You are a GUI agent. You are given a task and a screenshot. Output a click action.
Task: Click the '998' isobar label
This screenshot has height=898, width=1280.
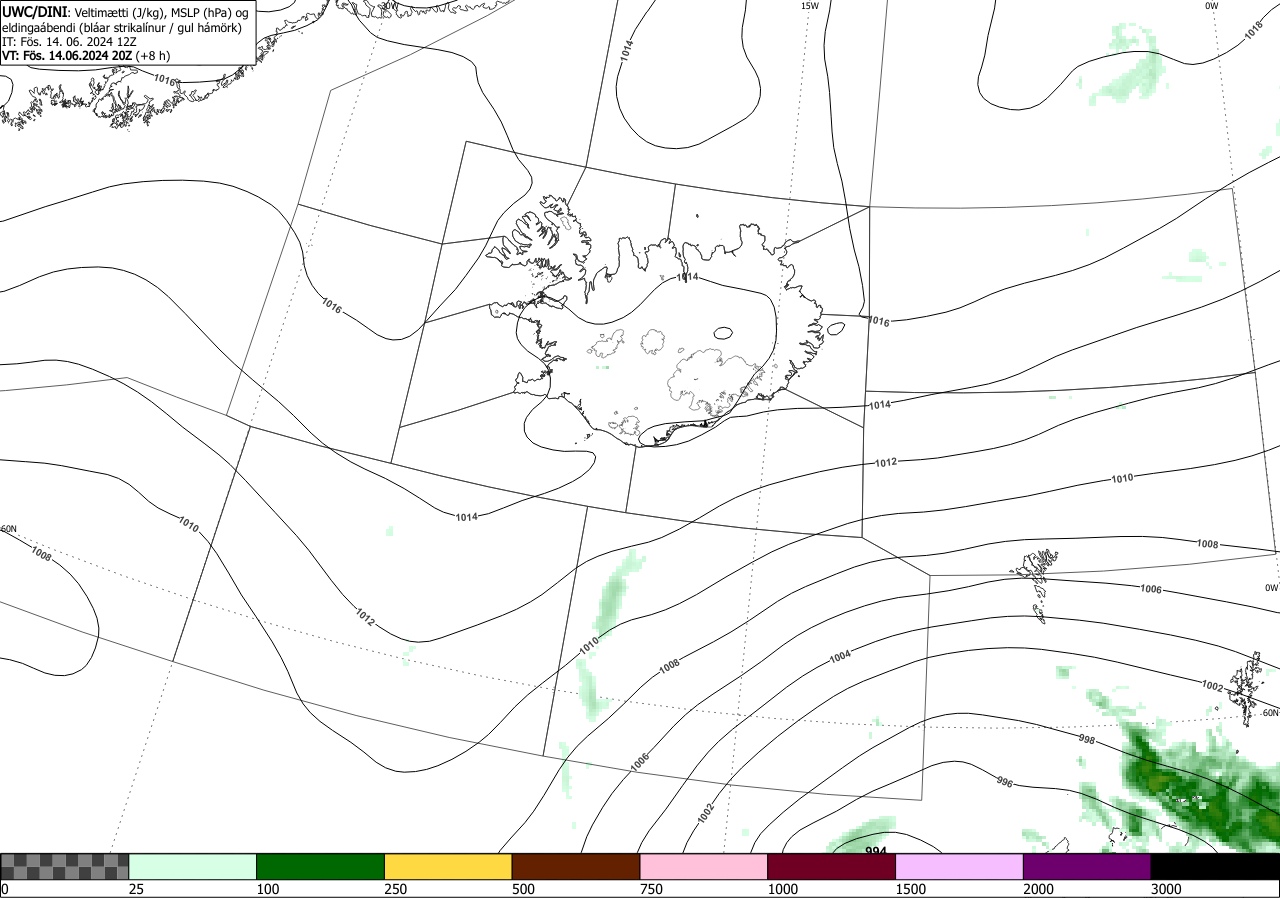coord(1088,740)
